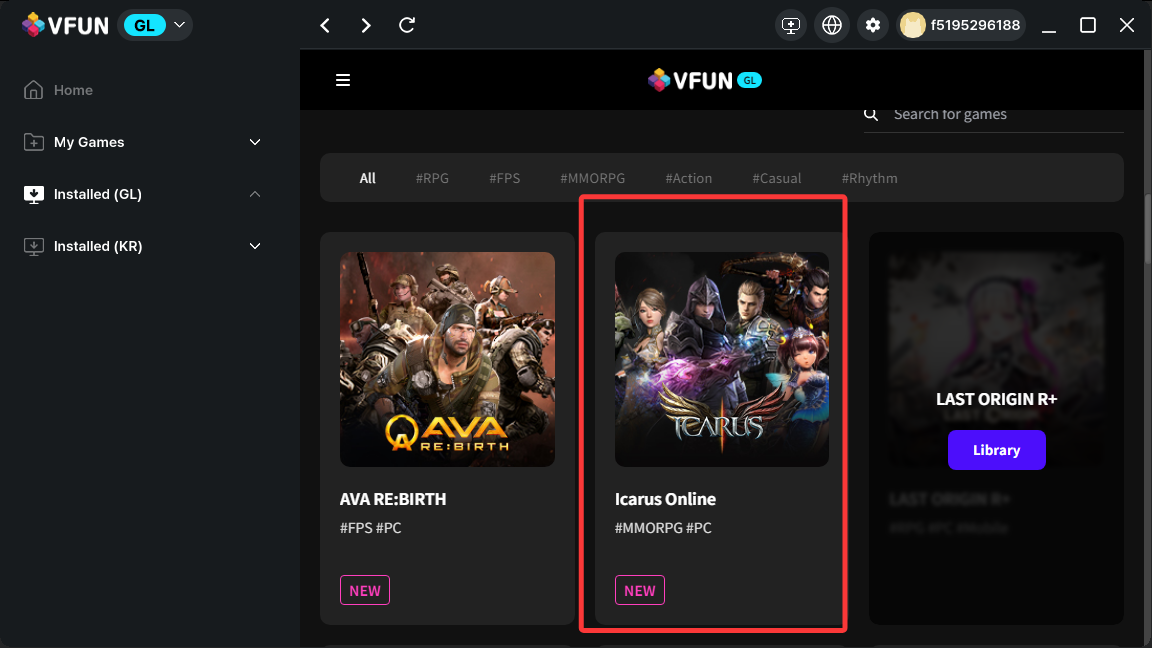
Task: Open the Icarus Online cover thumbnail
Action: point(721,359)
